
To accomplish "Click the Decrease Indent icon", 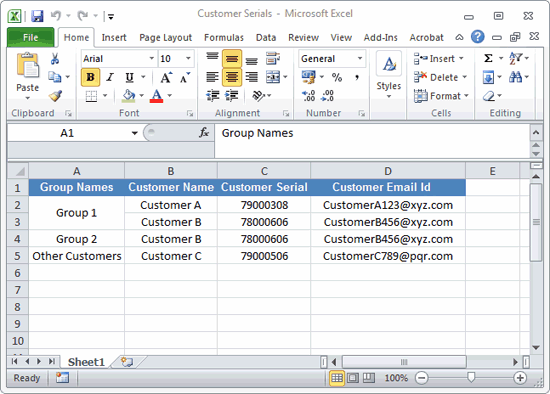I will 213,95.
